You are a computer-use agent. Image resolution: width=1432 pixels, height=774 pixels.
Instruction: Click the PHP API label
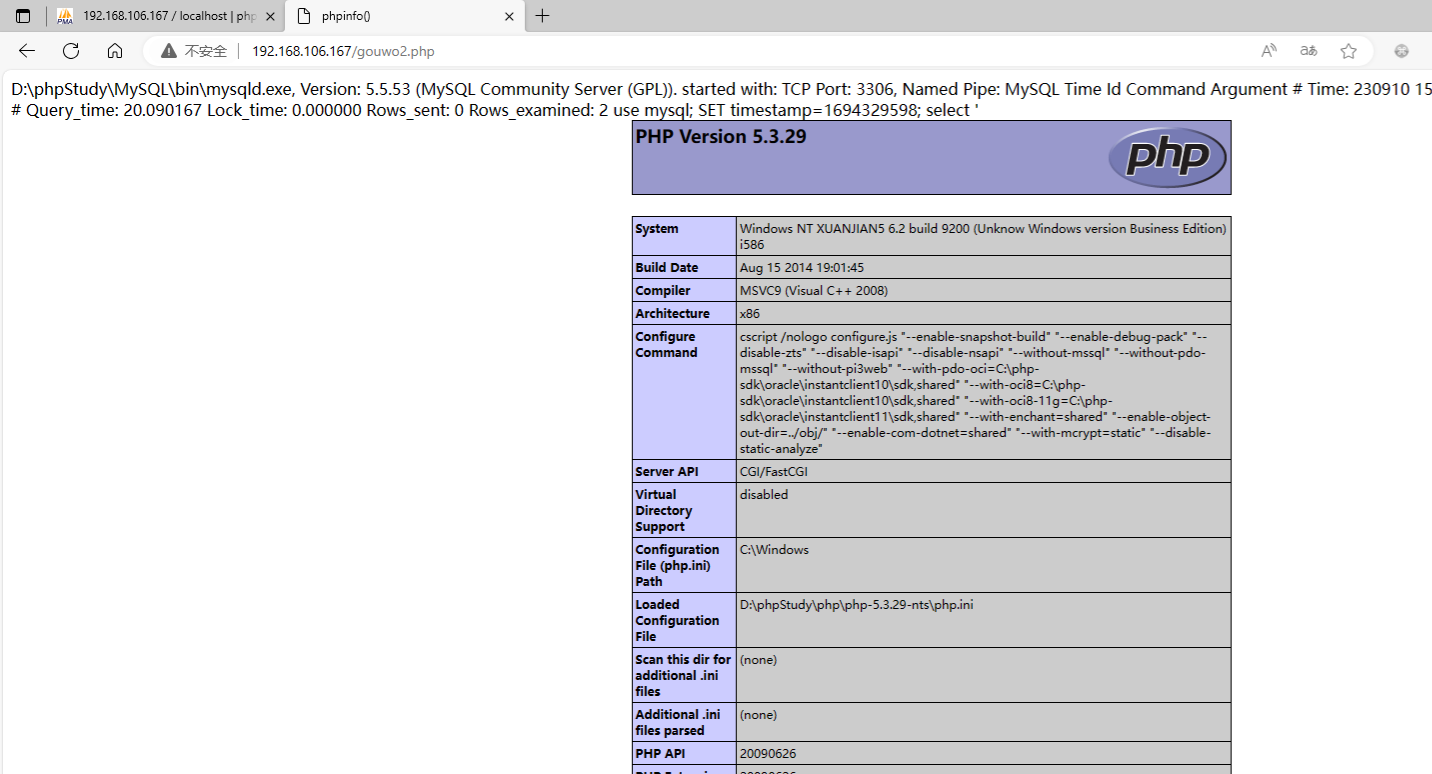(x=660, y=754)
